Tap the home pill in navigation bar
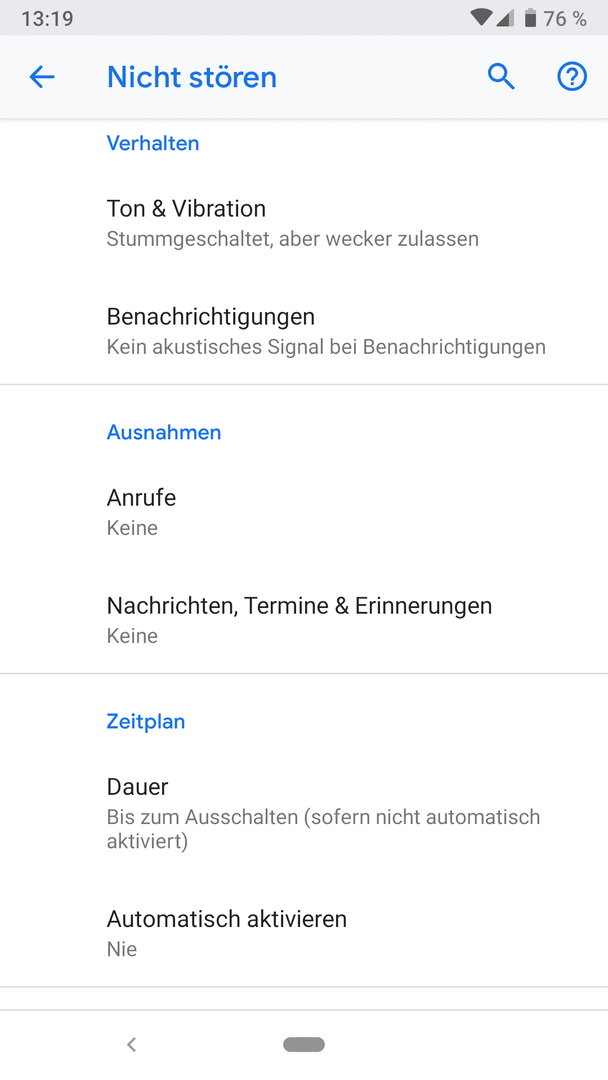Viewport: 608px width, 1080px height. (304, 1044)
